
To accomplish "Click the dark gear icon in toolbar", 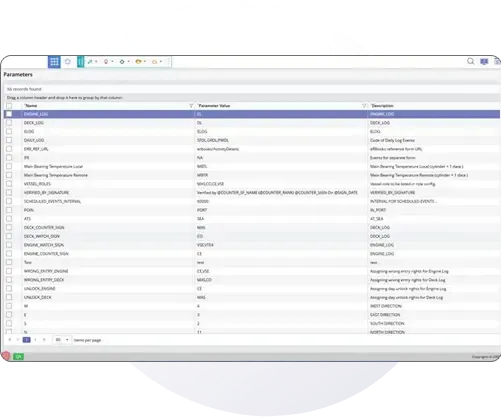I will (122, 62).
